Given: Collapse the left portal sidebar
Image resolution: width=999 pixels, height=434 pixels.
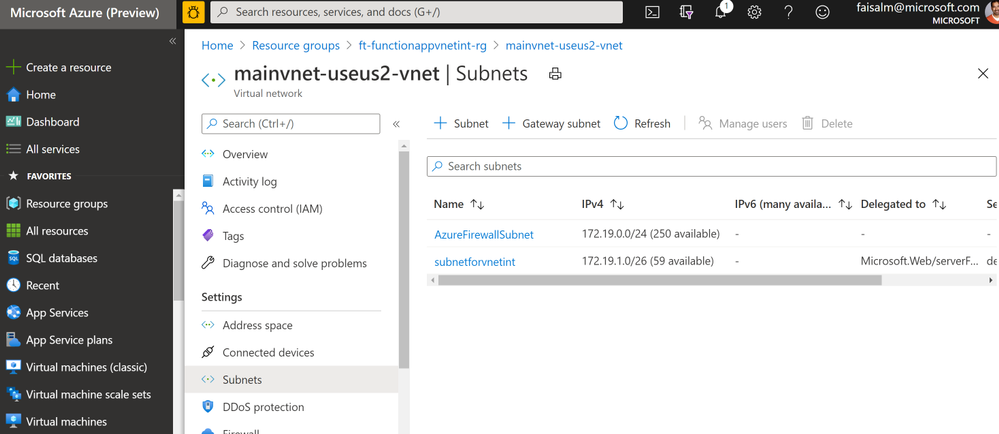Looking at the screenshot, I should 172,41.
